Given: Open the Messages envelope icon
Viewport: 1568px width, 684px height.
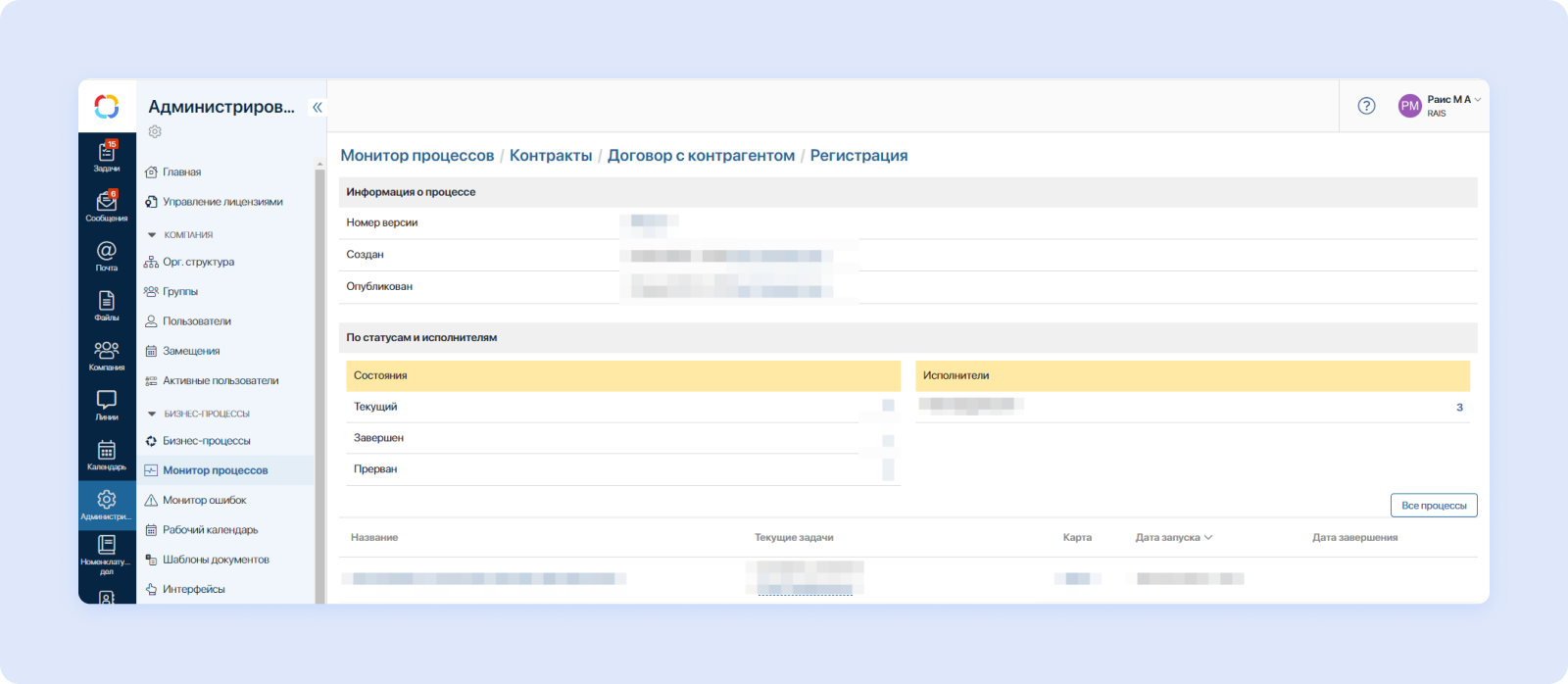Looking at the screenshot, I should tap(107, 205).
